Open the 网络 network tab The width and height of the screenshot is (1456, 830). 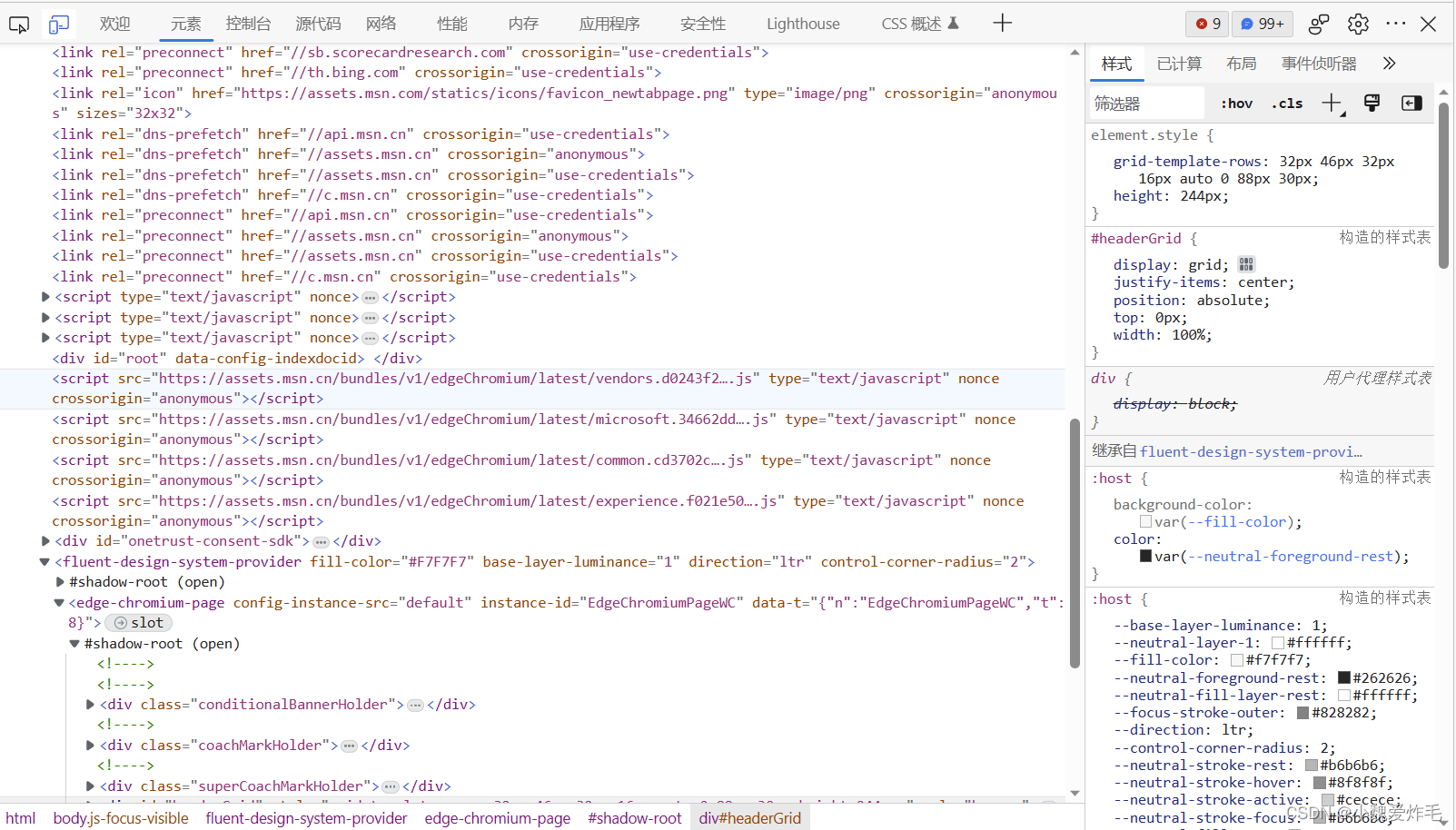pyautogui.click(x=381, y=25)
